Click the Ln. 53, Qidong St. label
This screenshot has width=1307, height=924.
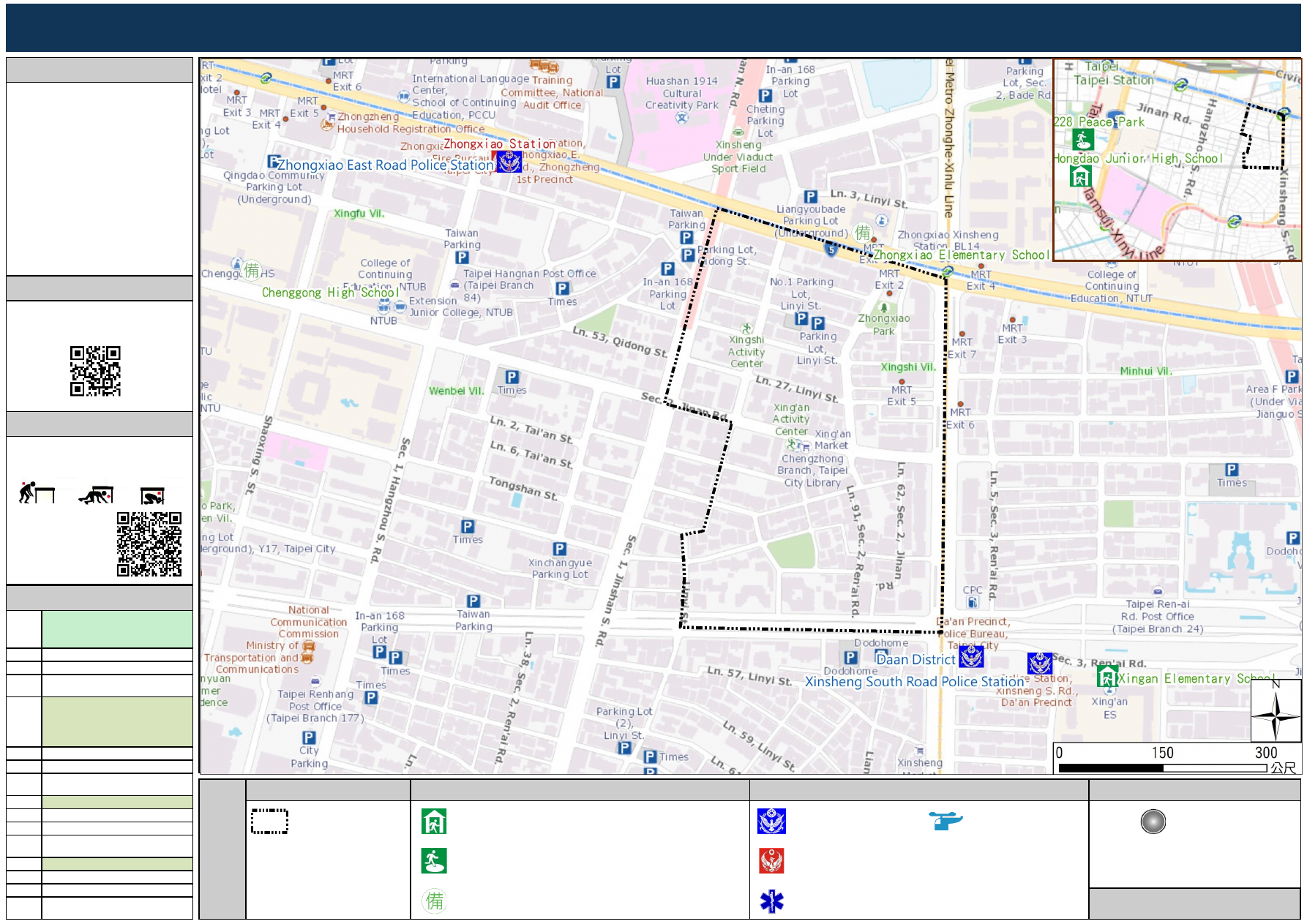point(619,342)
